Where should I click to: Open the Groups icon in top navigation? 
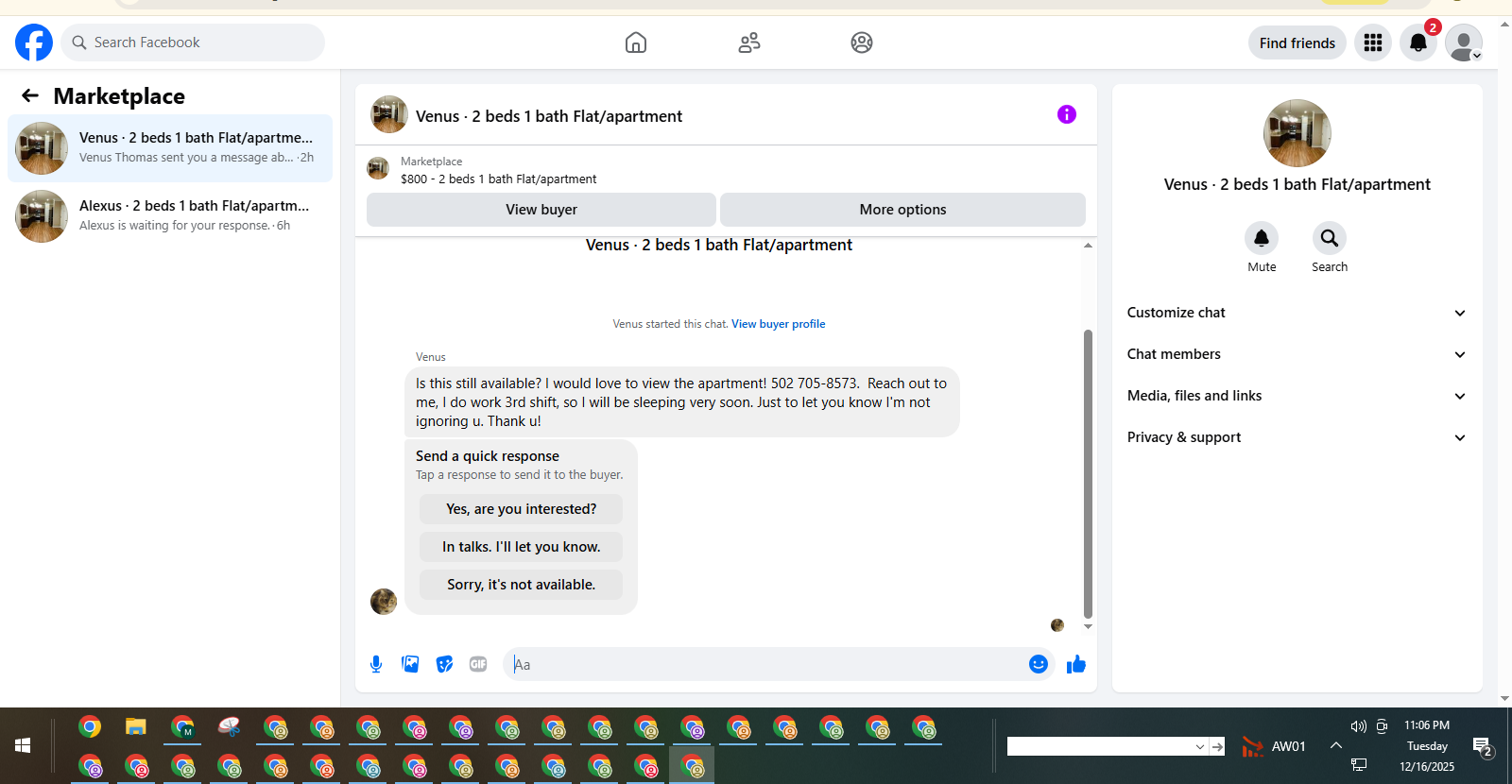tap(862, 43)
